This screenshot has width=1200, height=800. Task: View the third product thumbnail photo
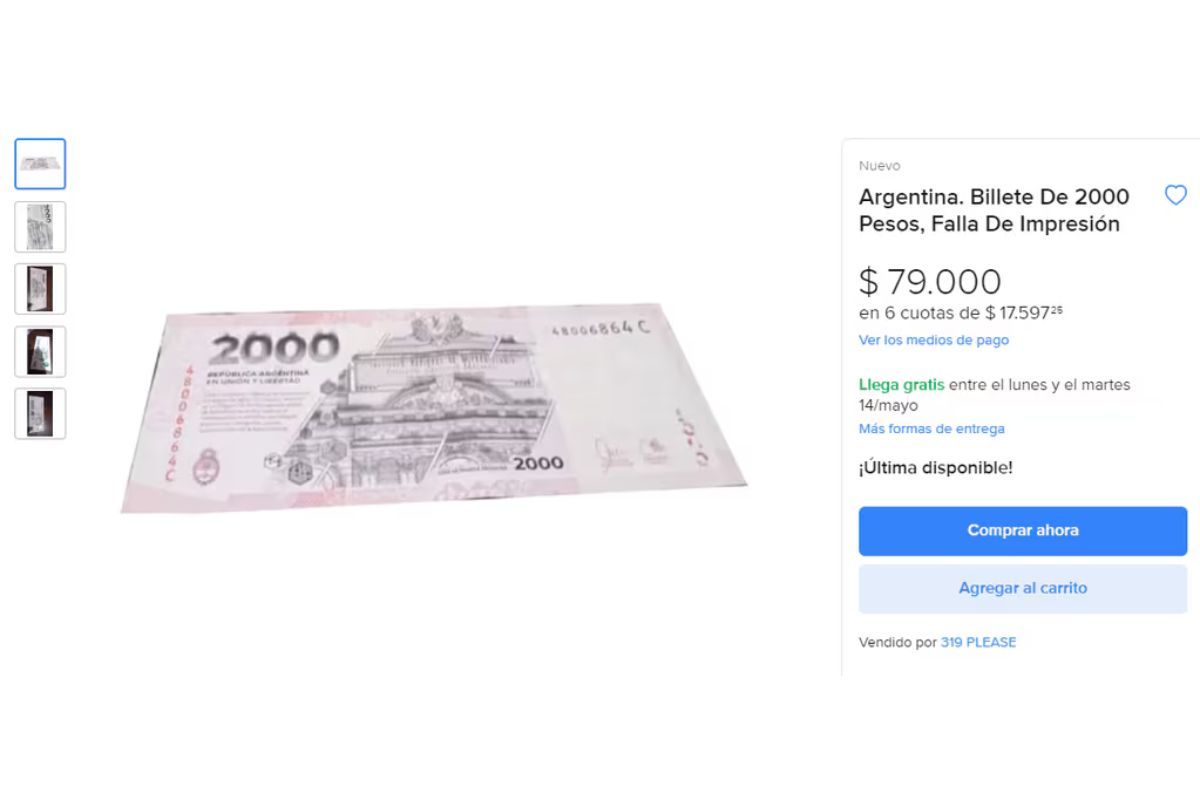click(40, 289)
